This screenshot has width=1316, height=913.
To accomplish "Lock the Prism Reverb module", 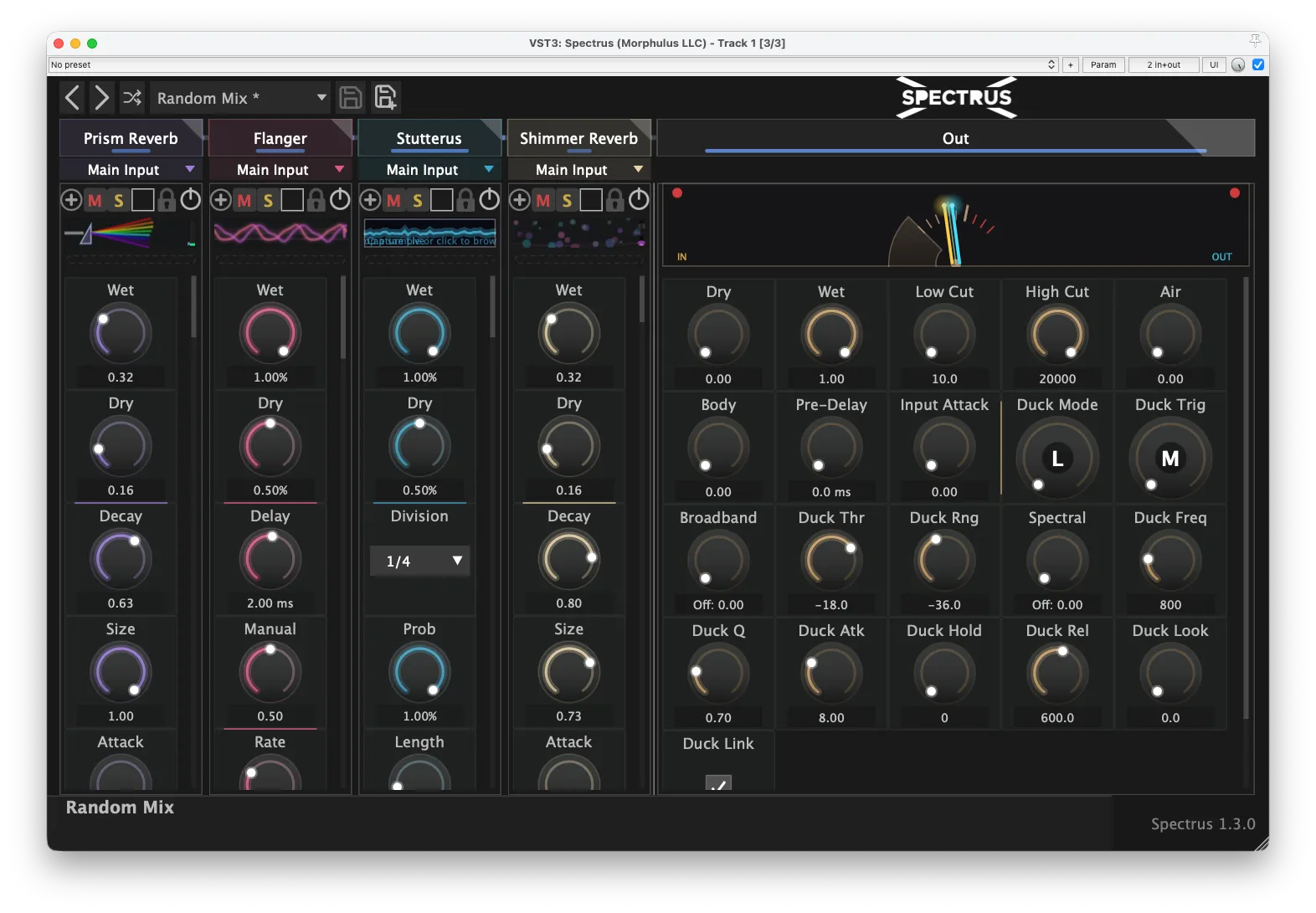I will pos(167,200).
